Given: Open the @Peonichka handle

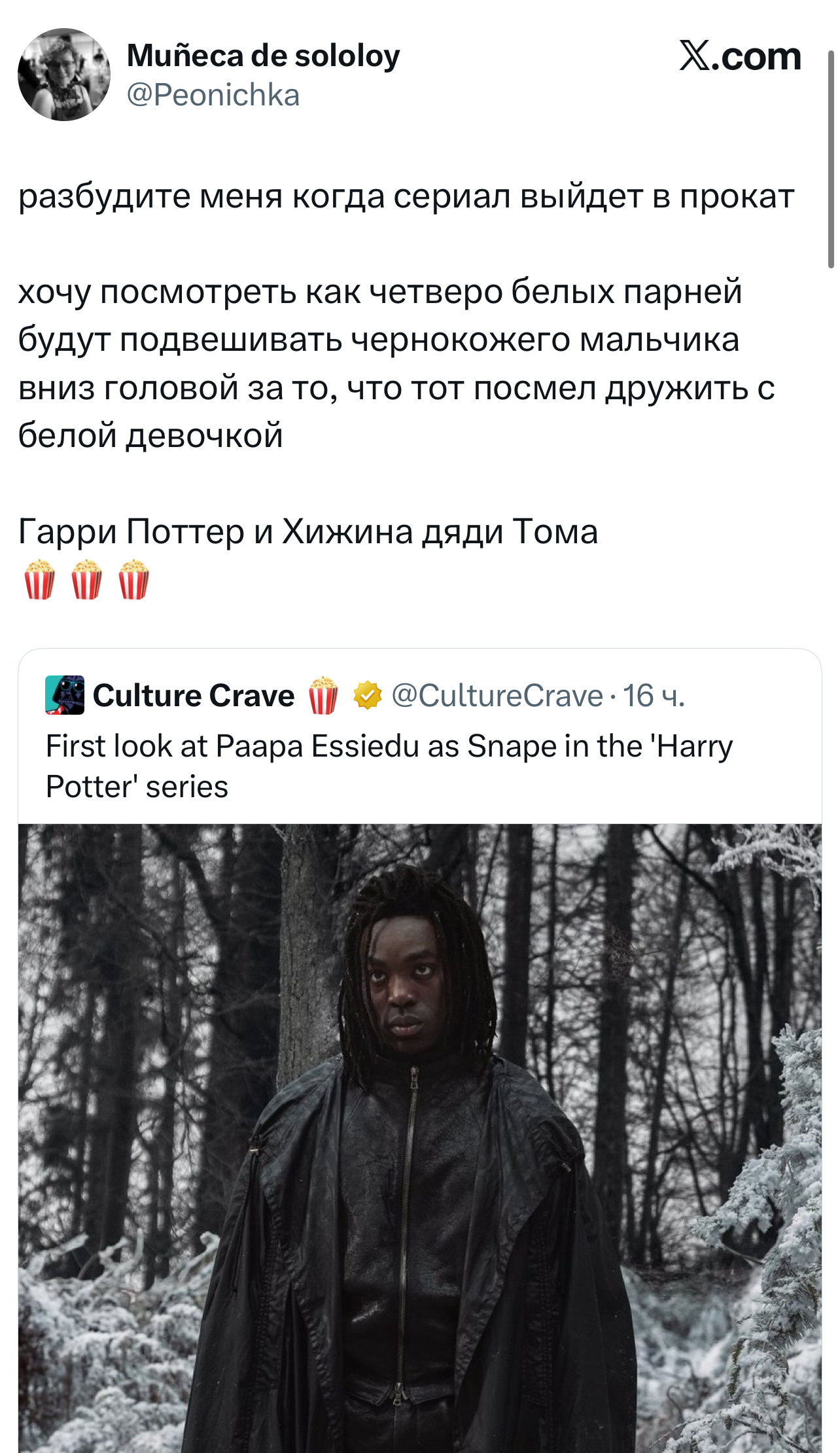Looking at the screenshot, I should click(x=213, y=96).
